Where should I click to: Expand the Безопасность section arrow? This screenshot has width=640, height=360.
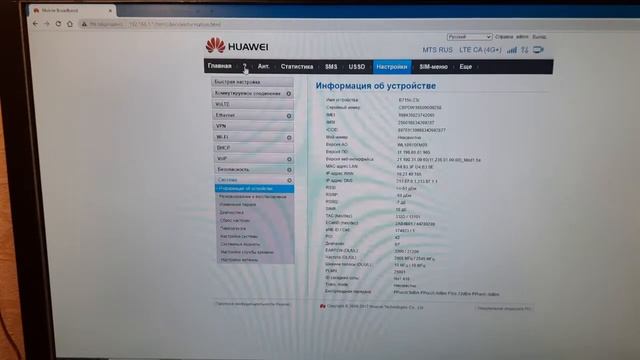coord(289,169)
